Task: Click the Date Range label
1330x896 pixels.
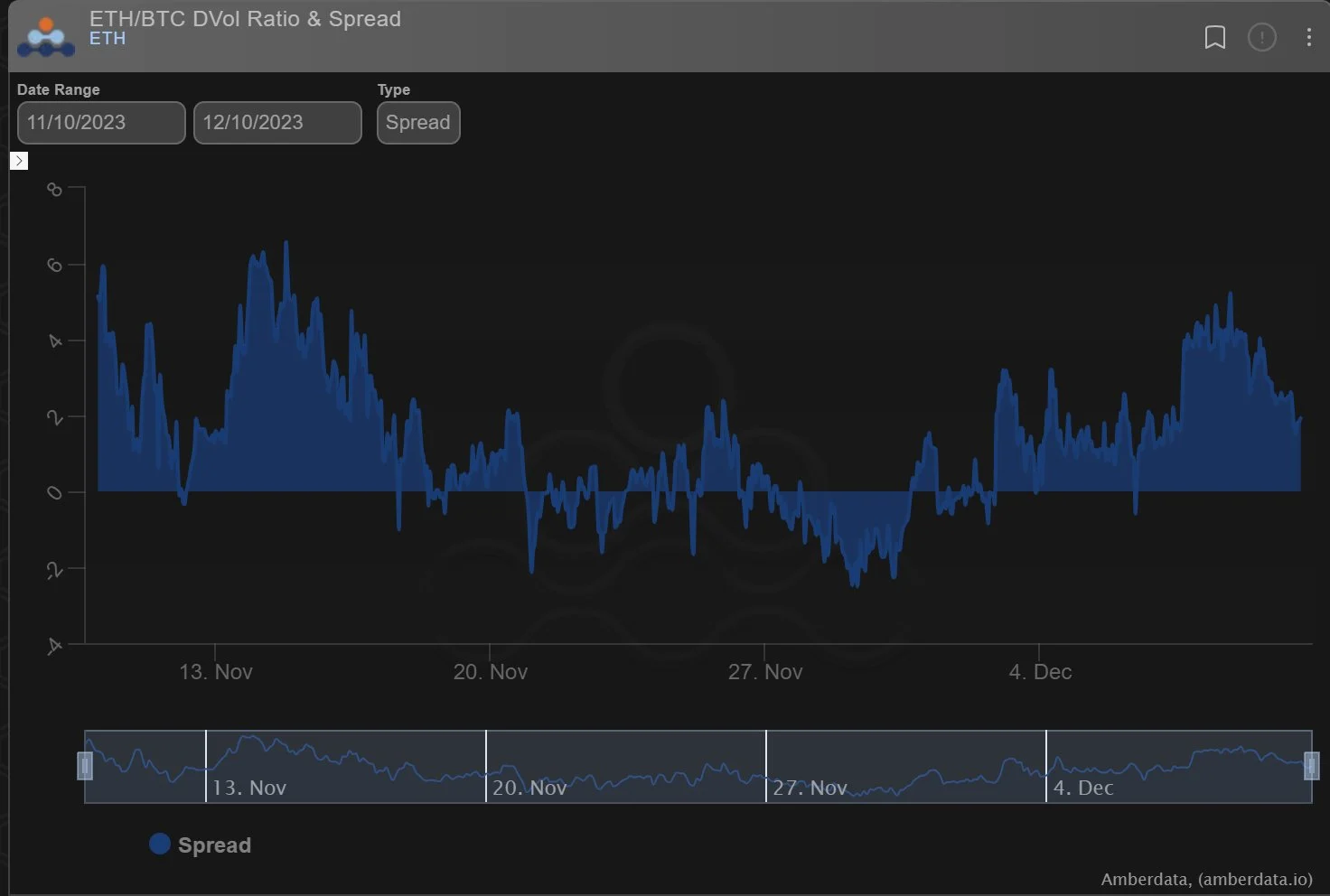Action: [59, 89]
